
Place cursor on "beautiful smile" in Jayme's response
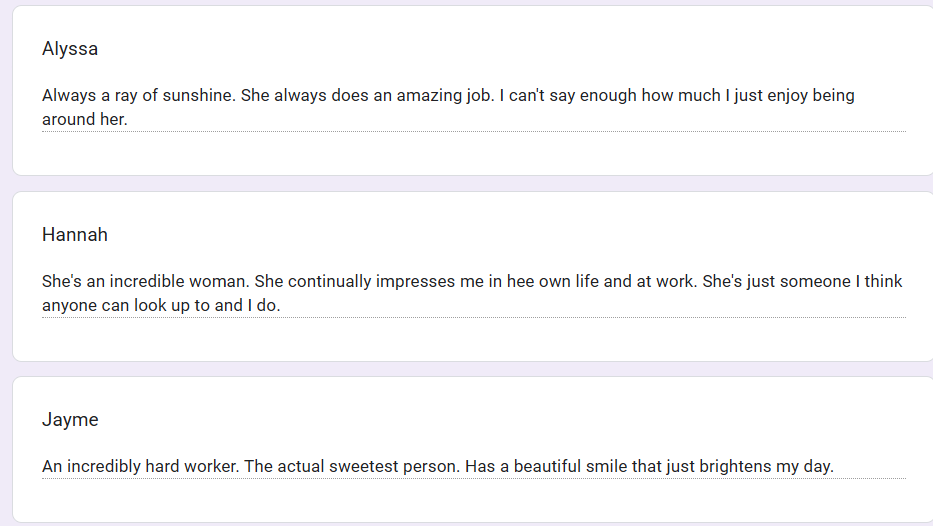569,467
